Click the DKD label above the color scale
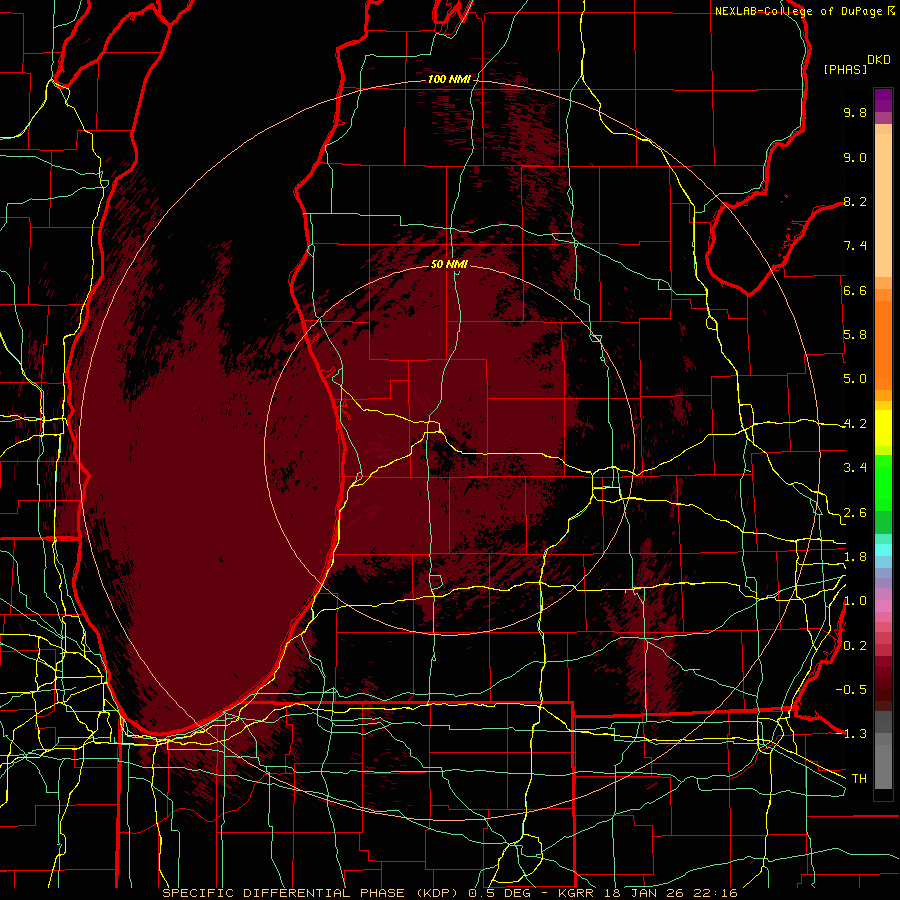This screenshot has height=900, width=900. point(879,60)
